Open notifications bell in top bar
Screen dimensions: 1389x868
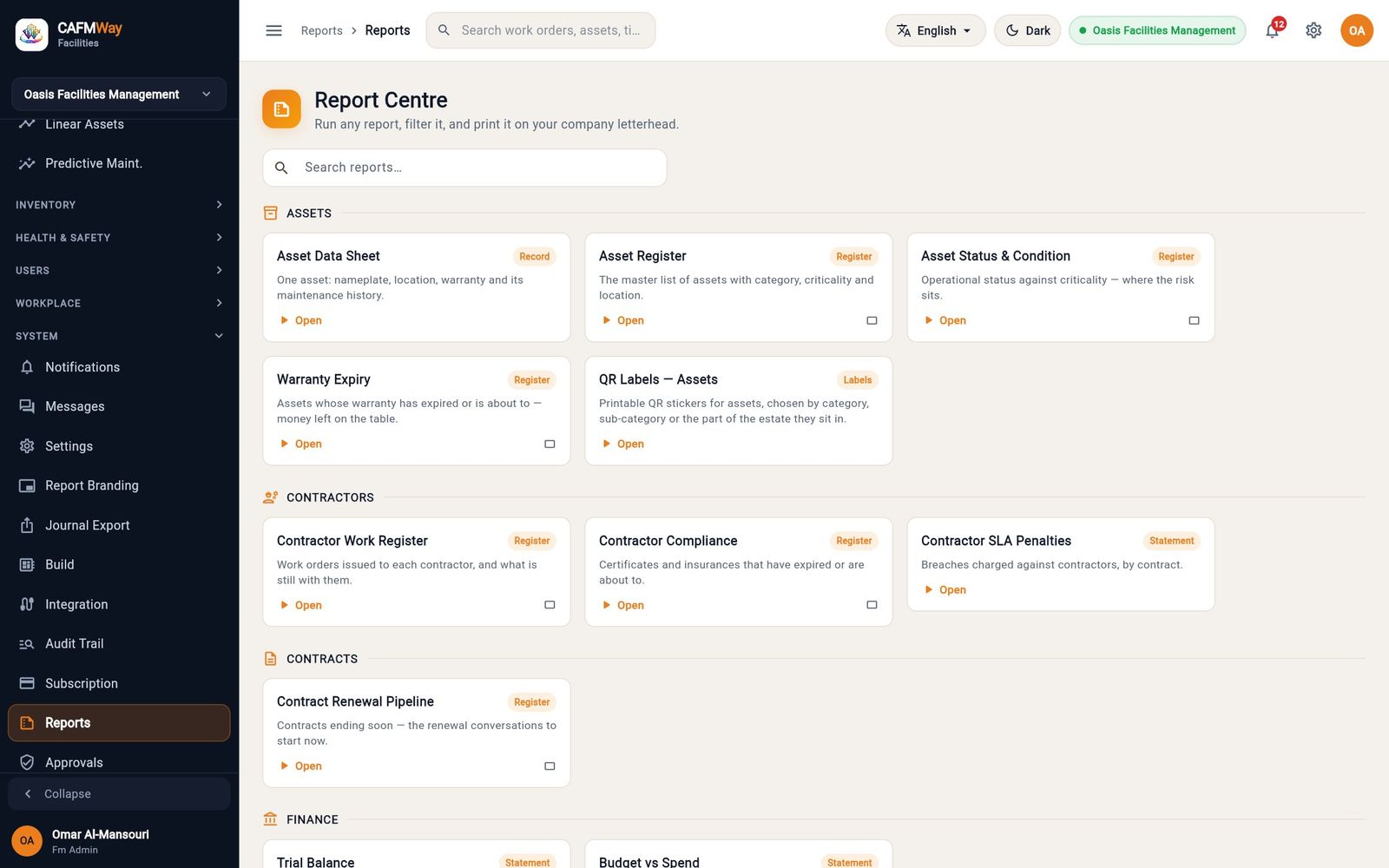point(1272,30)
